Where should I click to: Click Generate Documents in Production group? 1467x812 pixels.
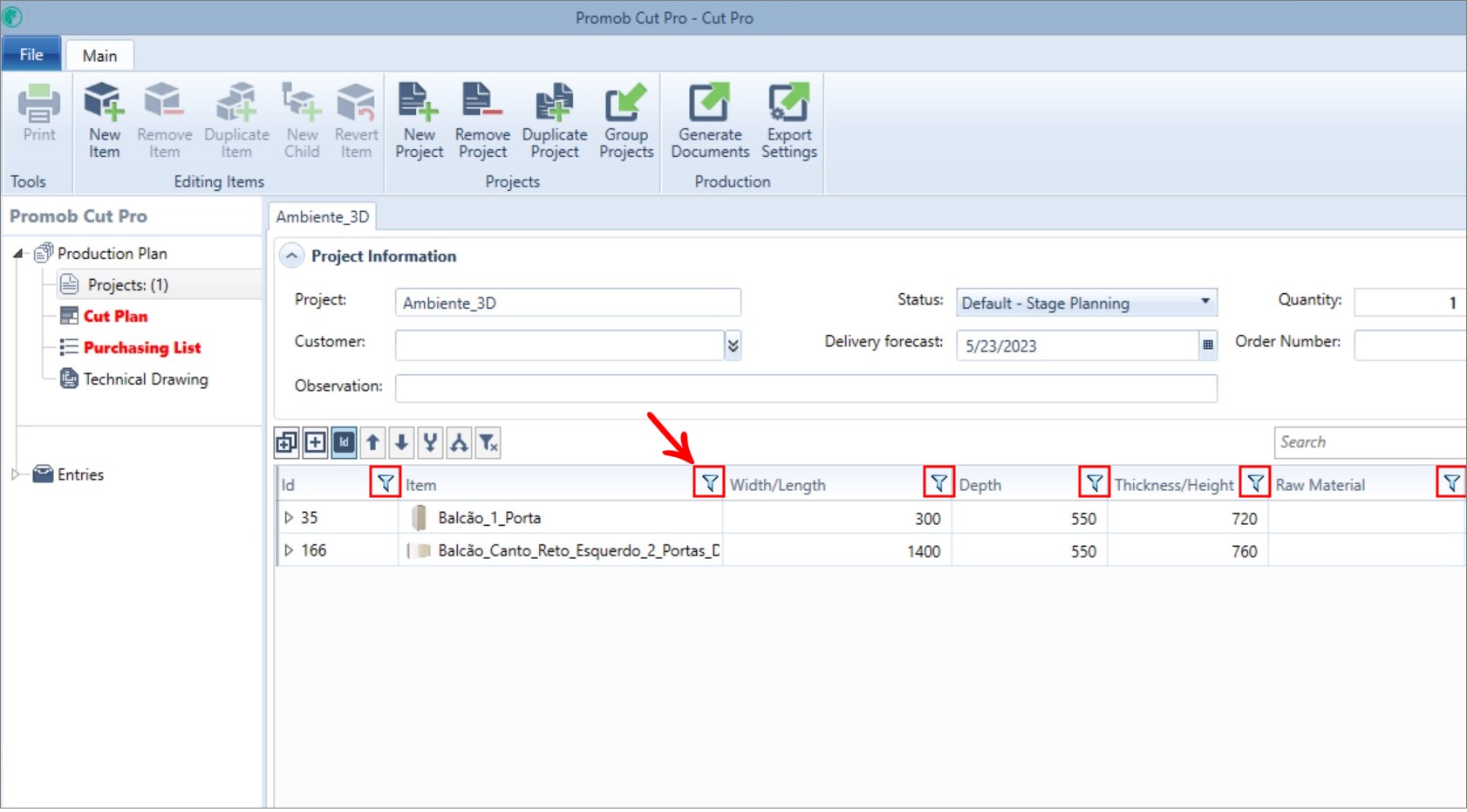710,120
